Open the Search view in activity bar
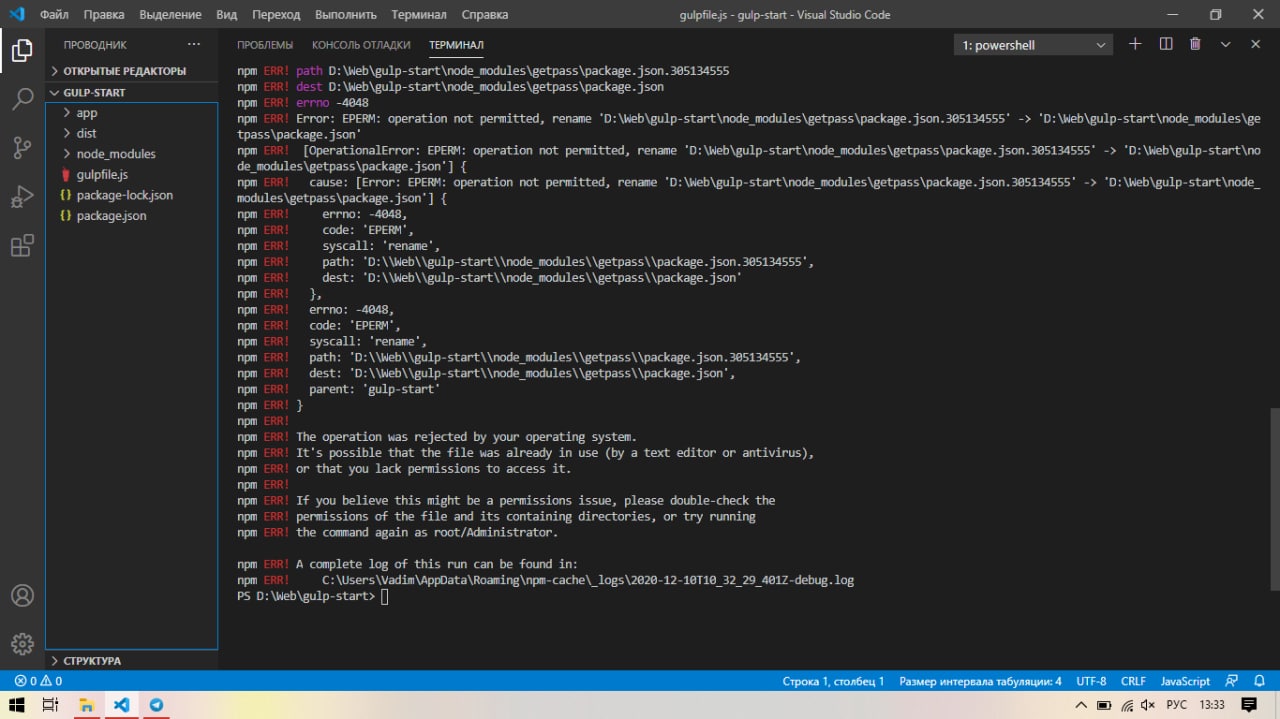Image resolution: width=1280 pixels, height=719 pixels. (x=22, y=99)
